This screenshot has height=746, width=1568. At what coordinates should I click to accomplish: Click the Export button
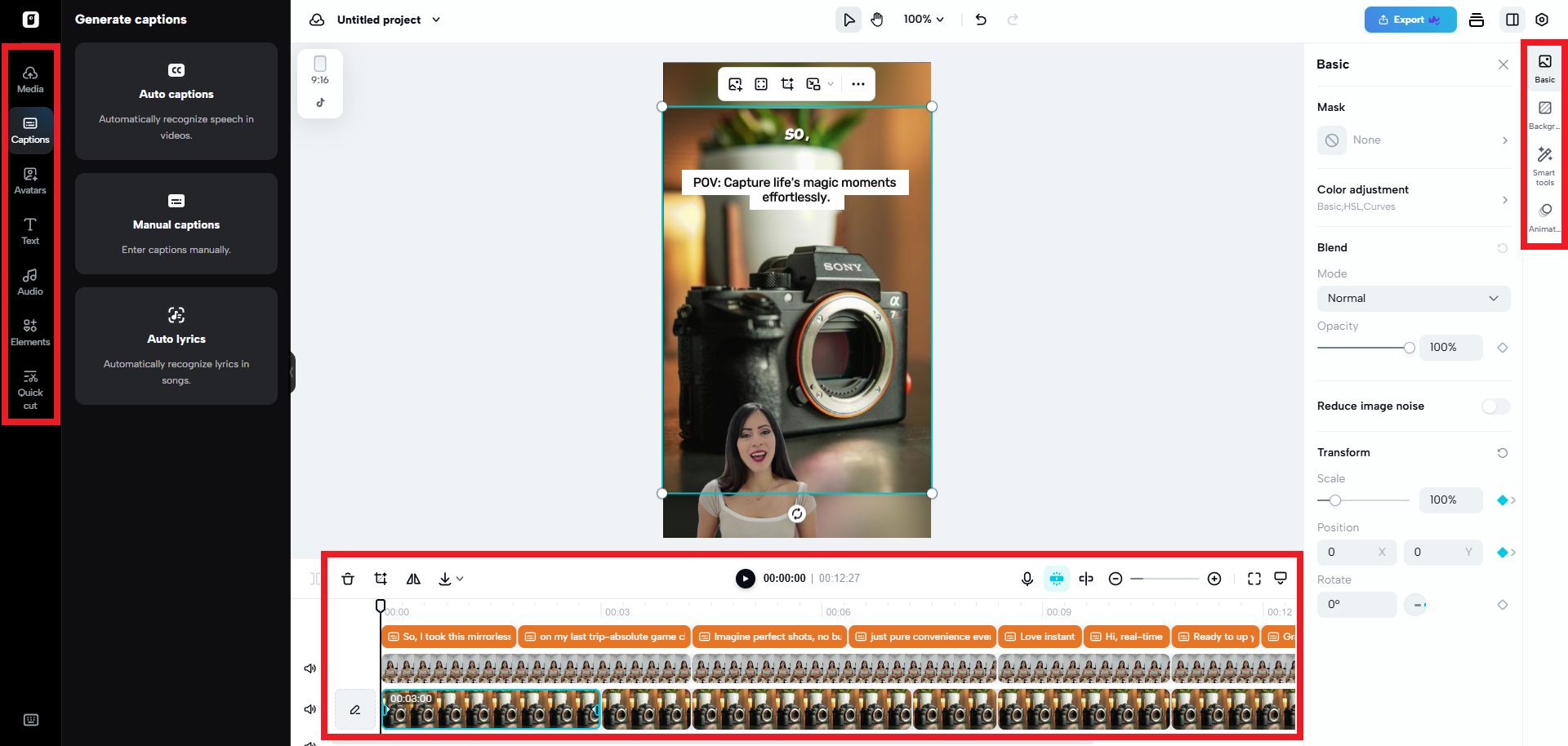1410,20
